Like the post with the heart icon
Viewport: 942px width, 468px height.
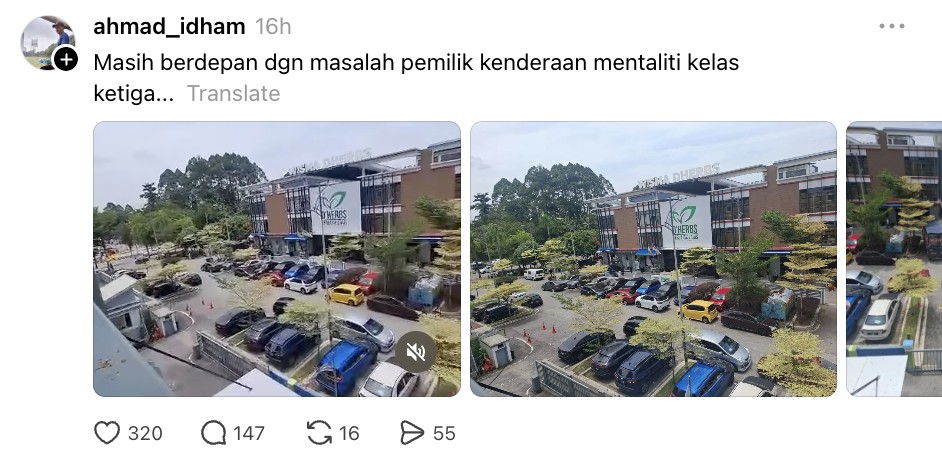[108, 433]
